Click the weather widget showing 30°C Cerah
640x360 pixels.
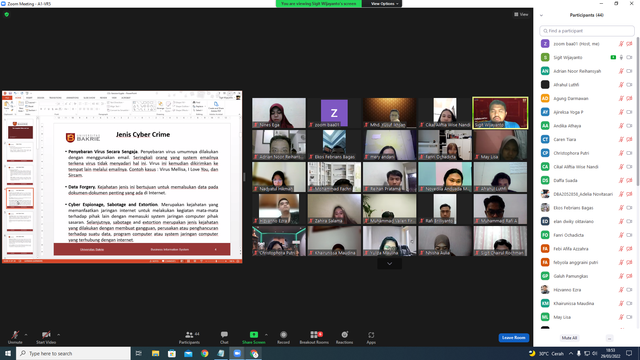546,353
